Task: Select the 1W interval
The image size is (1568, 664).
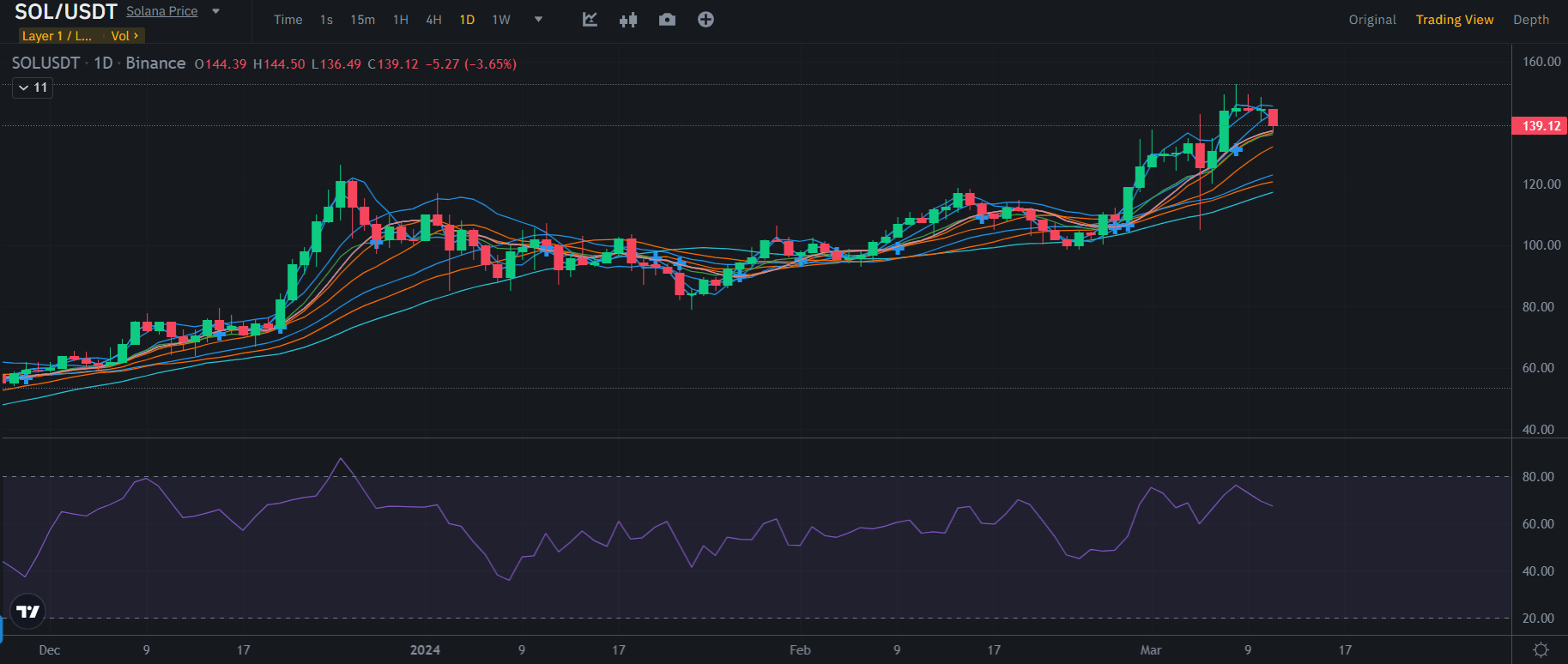Action: coord(501,20)
